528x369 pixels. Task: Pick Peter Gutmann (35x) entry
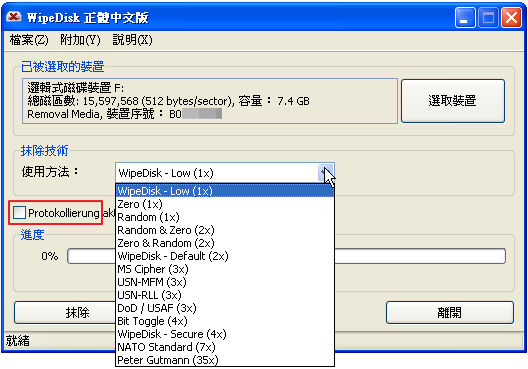225,360
